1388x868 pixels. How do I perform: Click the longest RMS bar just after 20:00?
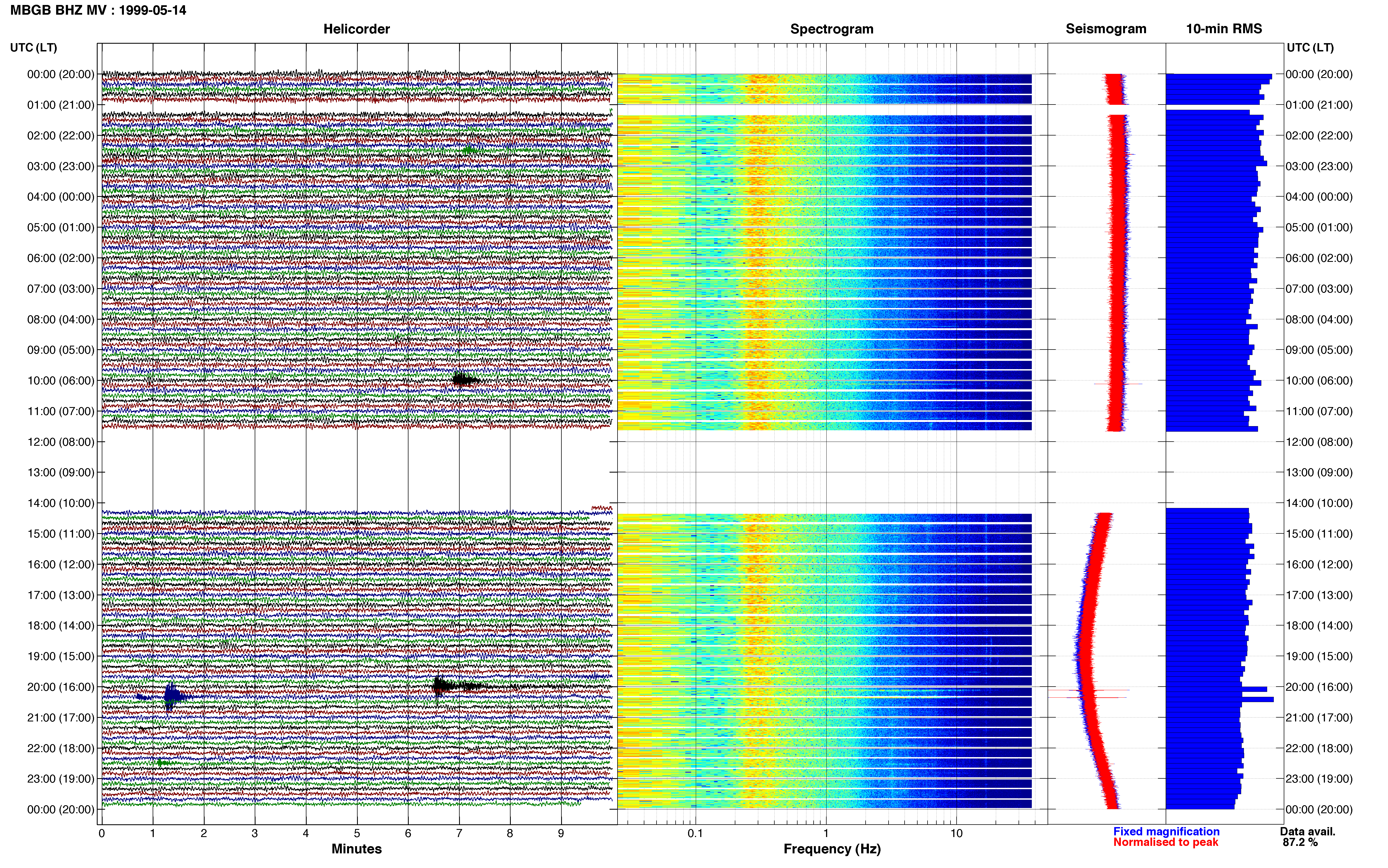1219,699
